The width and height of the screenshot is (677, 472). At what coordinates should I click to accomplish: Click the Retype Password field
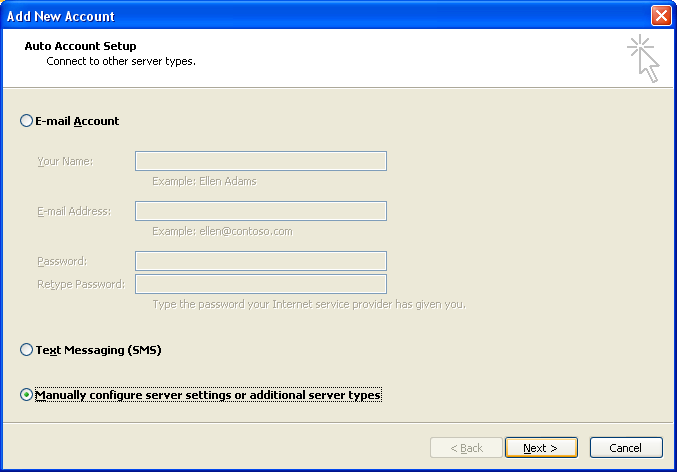(261, 284)
